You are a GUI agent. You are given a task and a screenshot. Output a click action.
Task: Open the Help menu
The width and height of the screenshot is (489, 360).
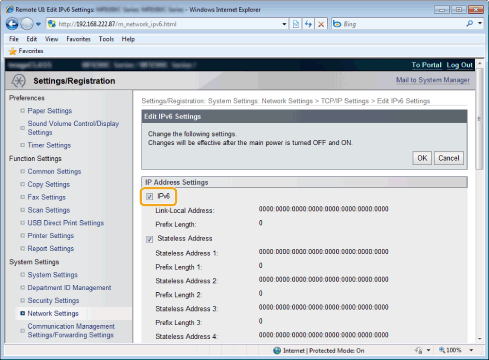coord(128,39)
